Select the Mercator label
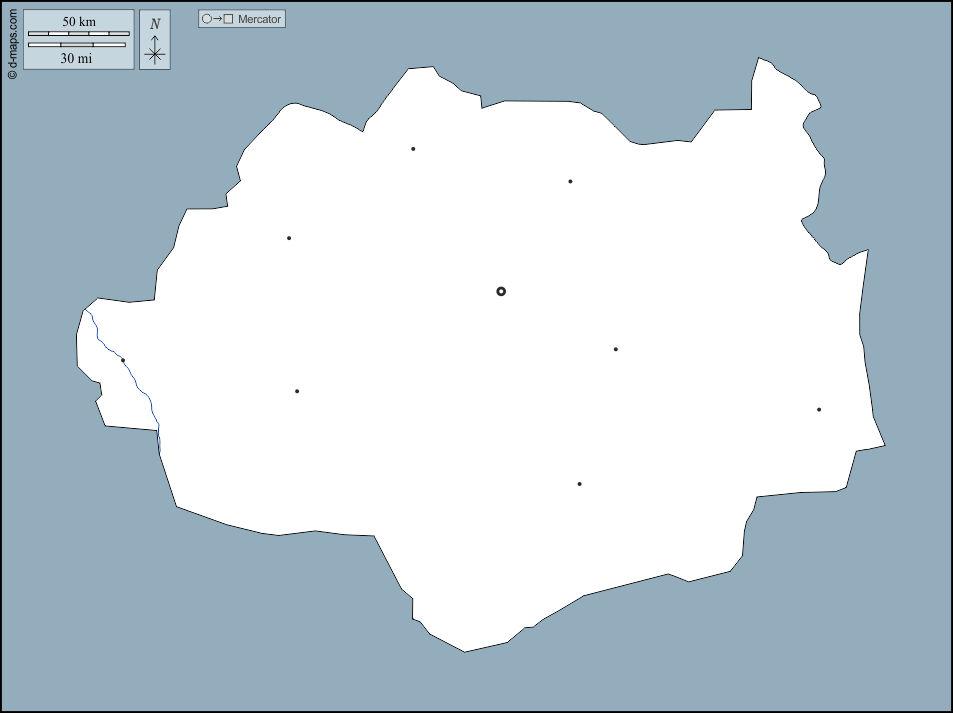This screenshot has height=713, width=953. pos(259,18)
